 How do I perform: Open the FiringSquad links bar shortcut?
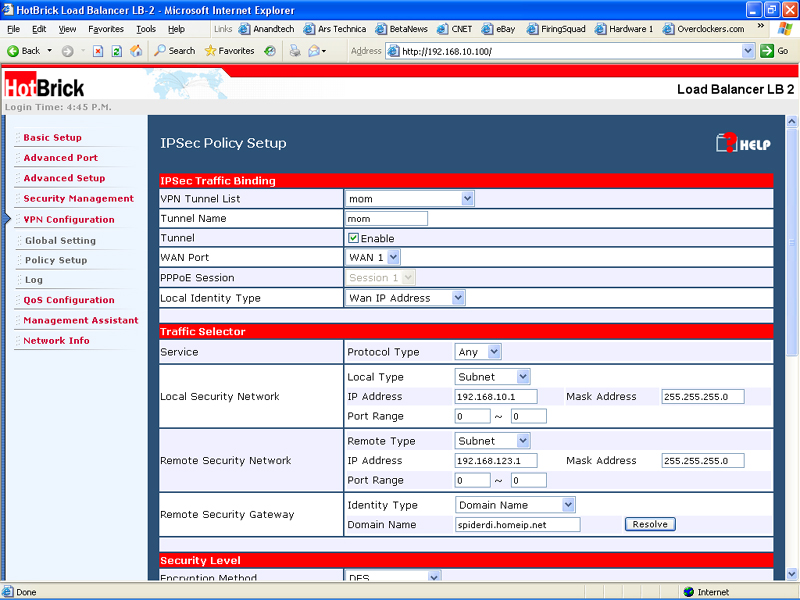tap(556, 29)
